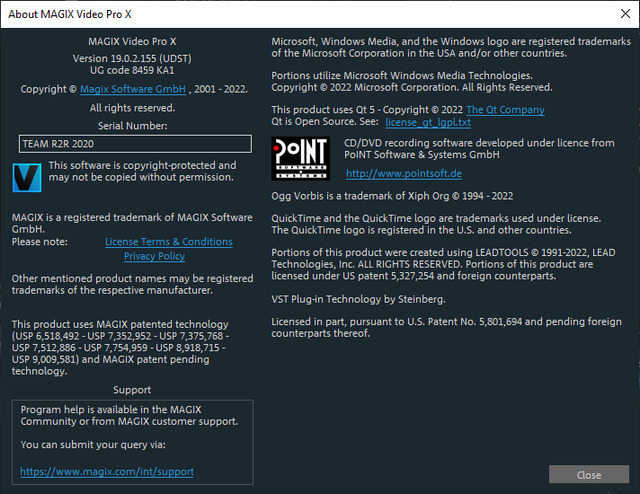This screenshot has width=640, height=494.
Task: Click the PoINT Software logo
Action: [300, 158]
